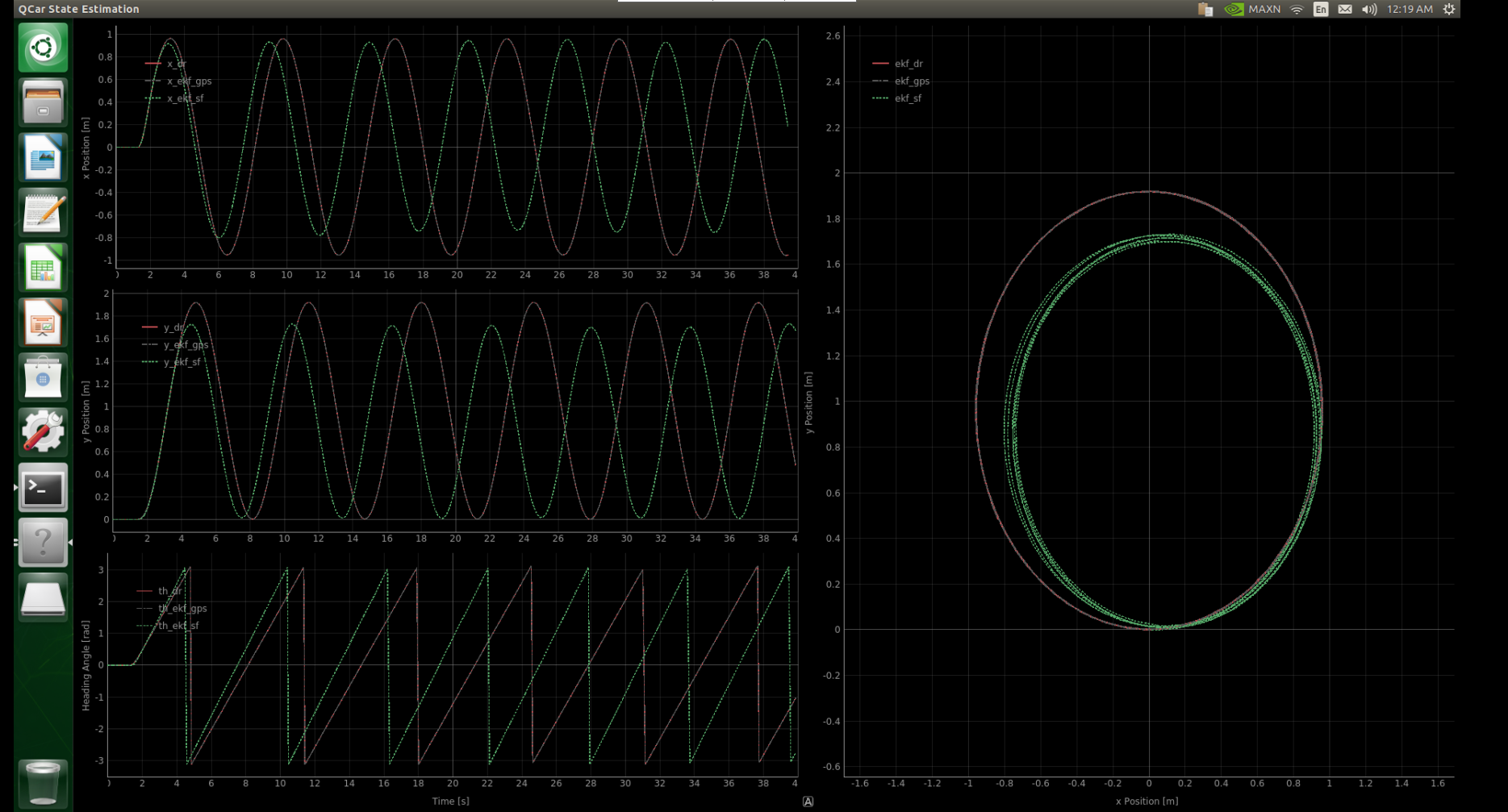
Task: Toggle th_ekf_sf curve in heading legend
Action: pyautogui.click(x=168, y=626)
